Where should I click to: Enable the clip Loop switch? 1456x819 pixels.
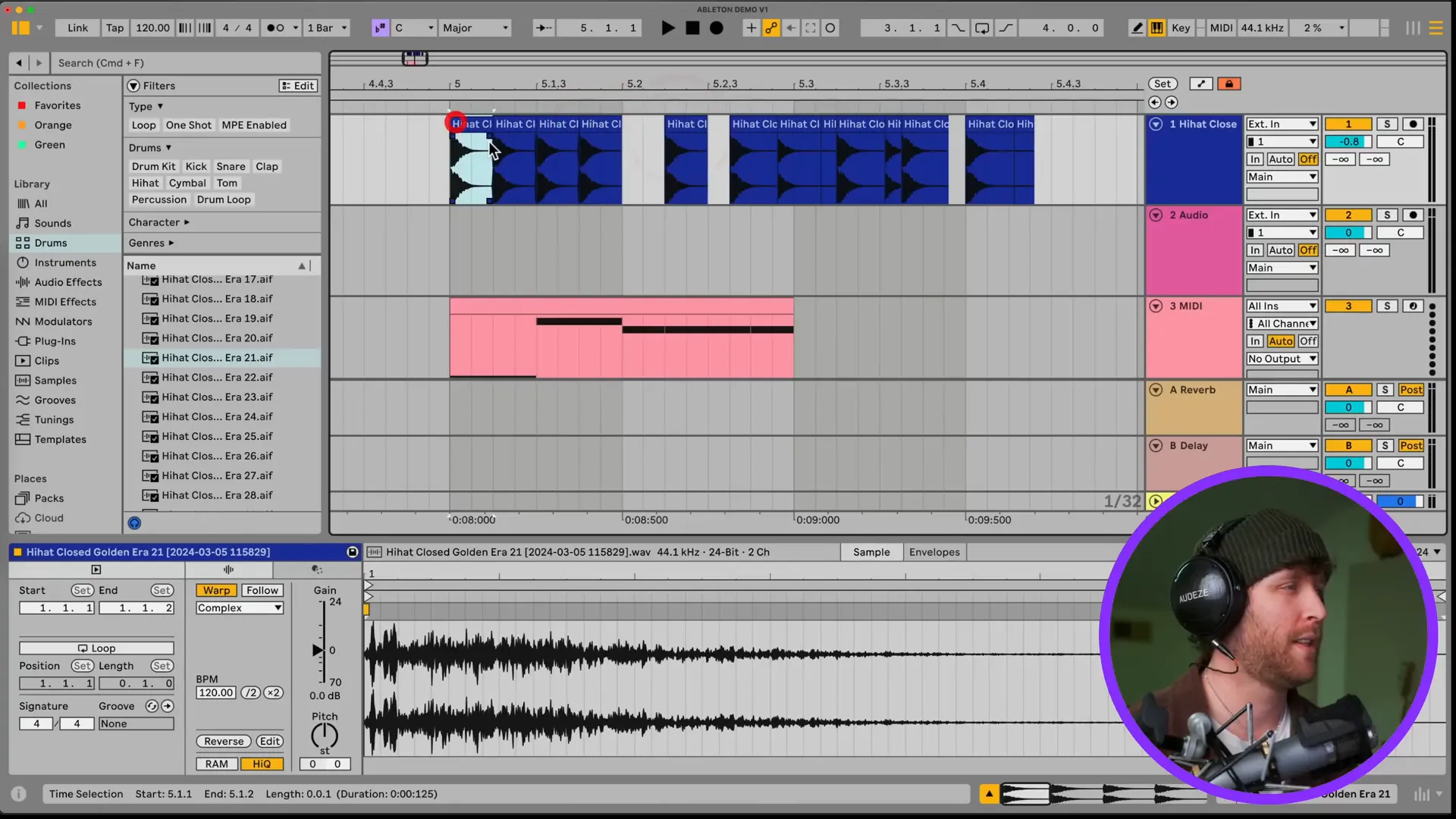[x=96, y=648]
